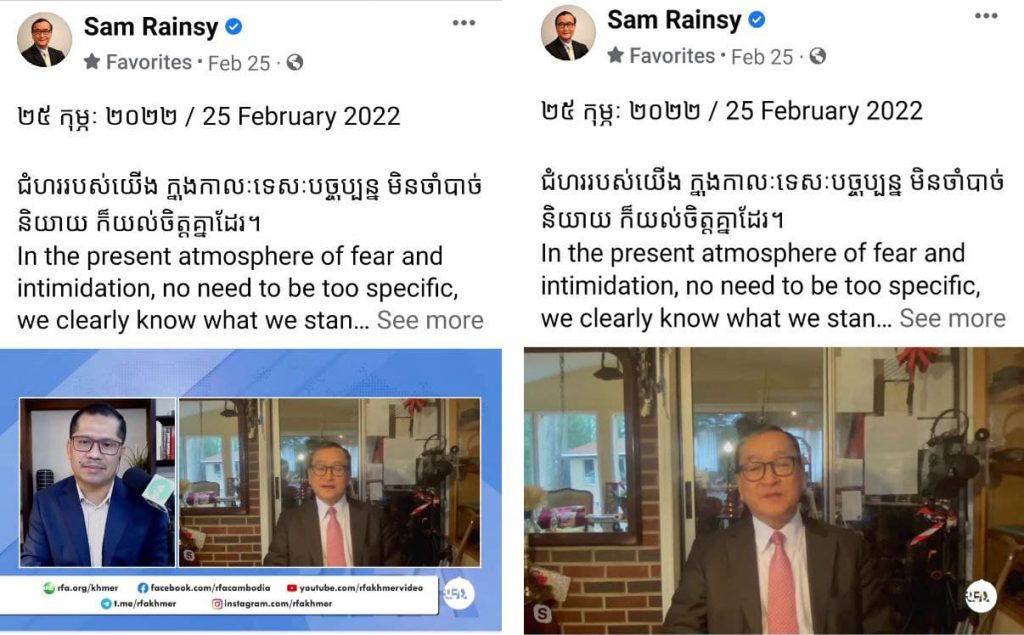The height and width of the screenshot is (635, 1024).
Task: Click the globe privacy icon on the left post
Action: point(295,63)
